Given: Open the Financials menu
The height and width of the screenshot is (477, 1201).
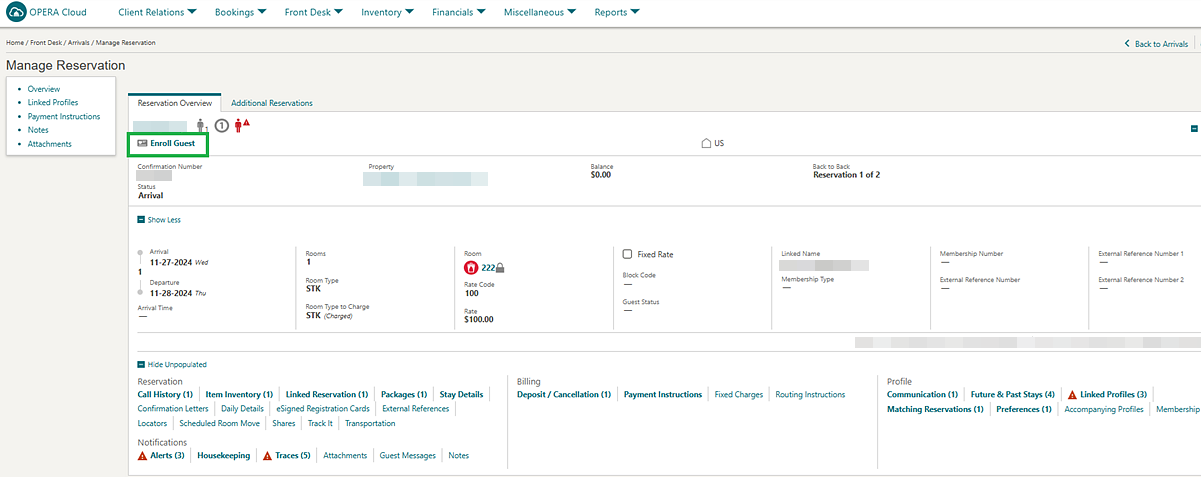Looking at the screenshot, I should pos(459,13).
